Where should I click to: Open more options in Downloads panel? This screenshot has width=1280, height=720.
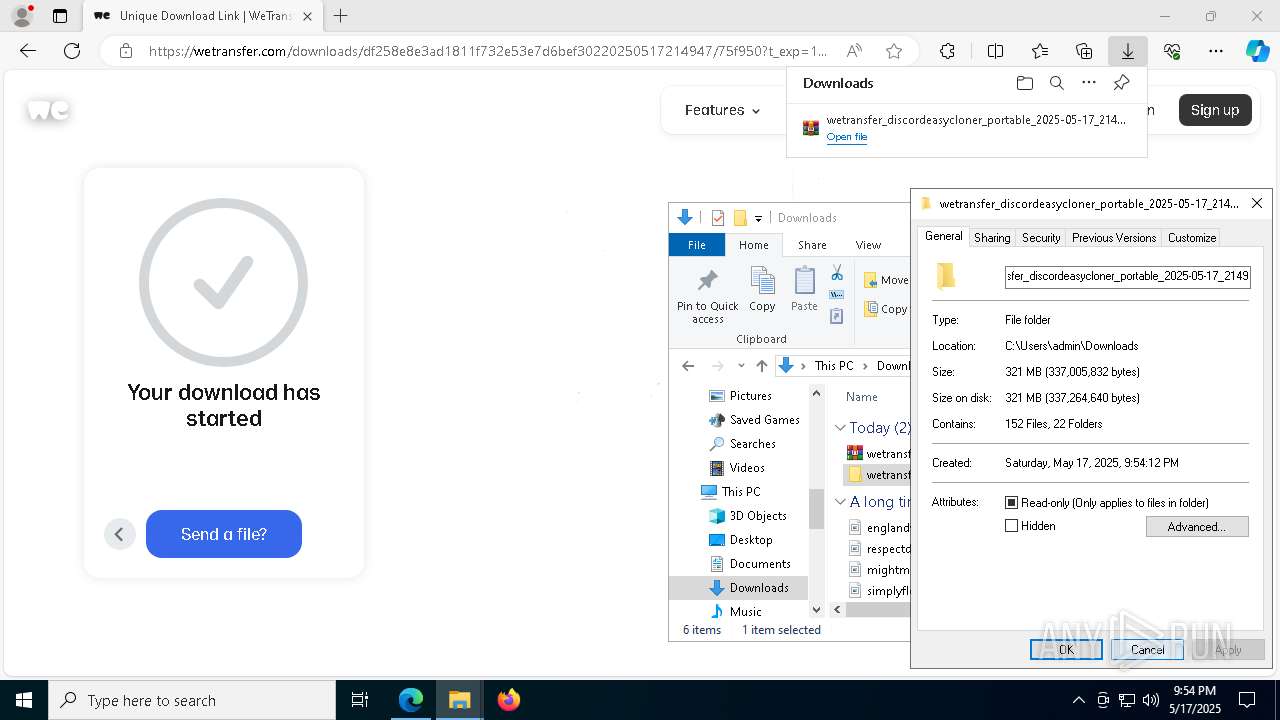coord(1089,83)
